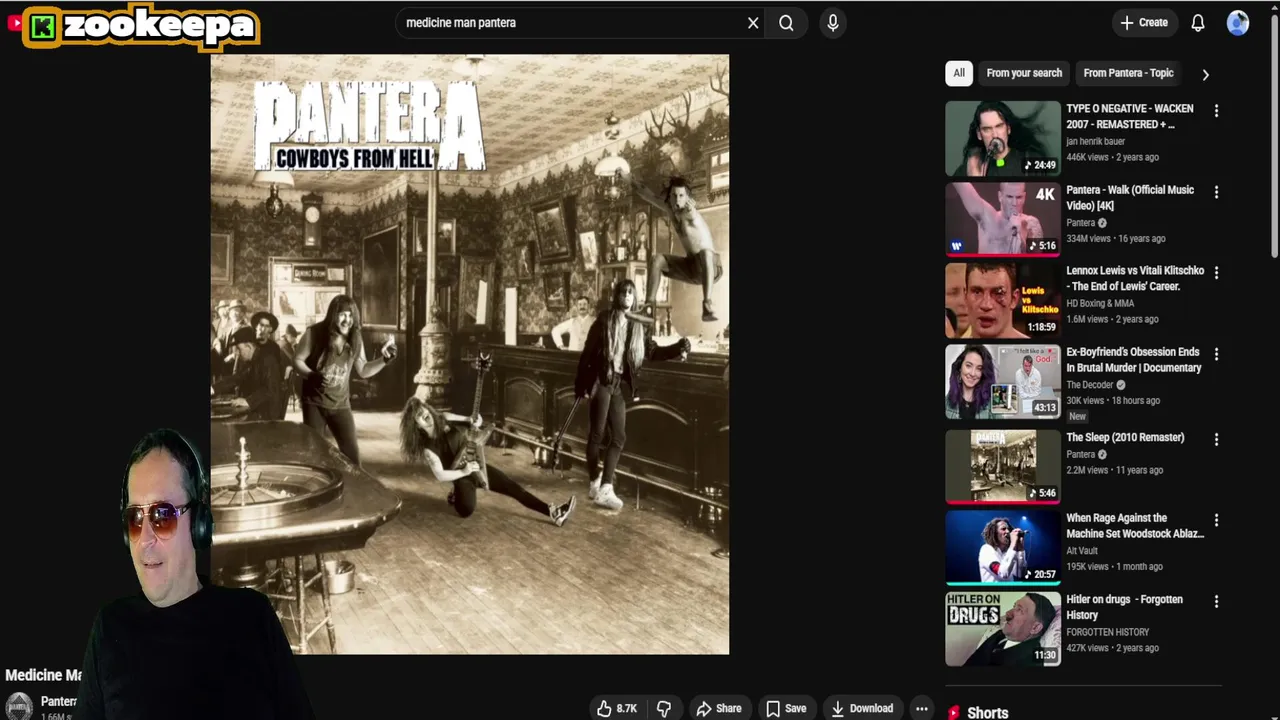Select the 'All' filter chip
Viewport: 1280px width, 720px height.
[x=959, y=73]
